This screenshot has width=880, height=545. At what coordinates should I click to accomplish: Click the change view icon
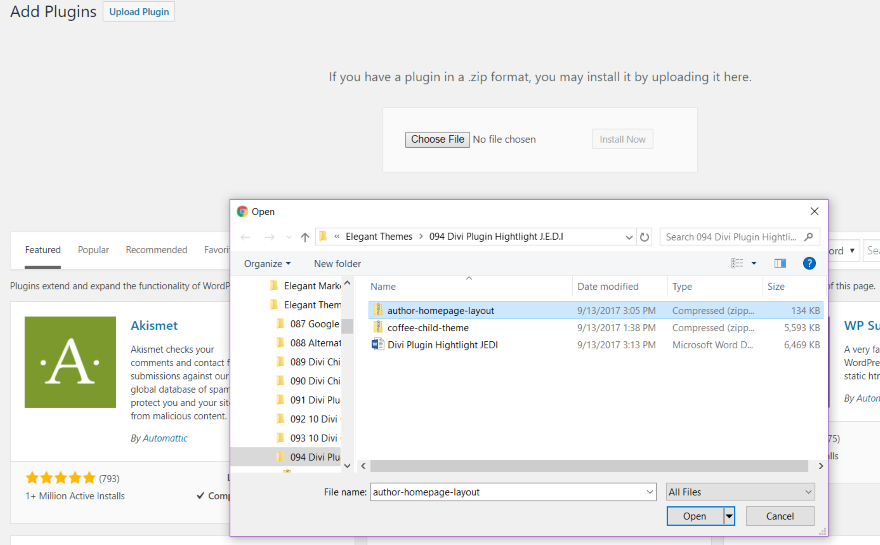point(738,263)
